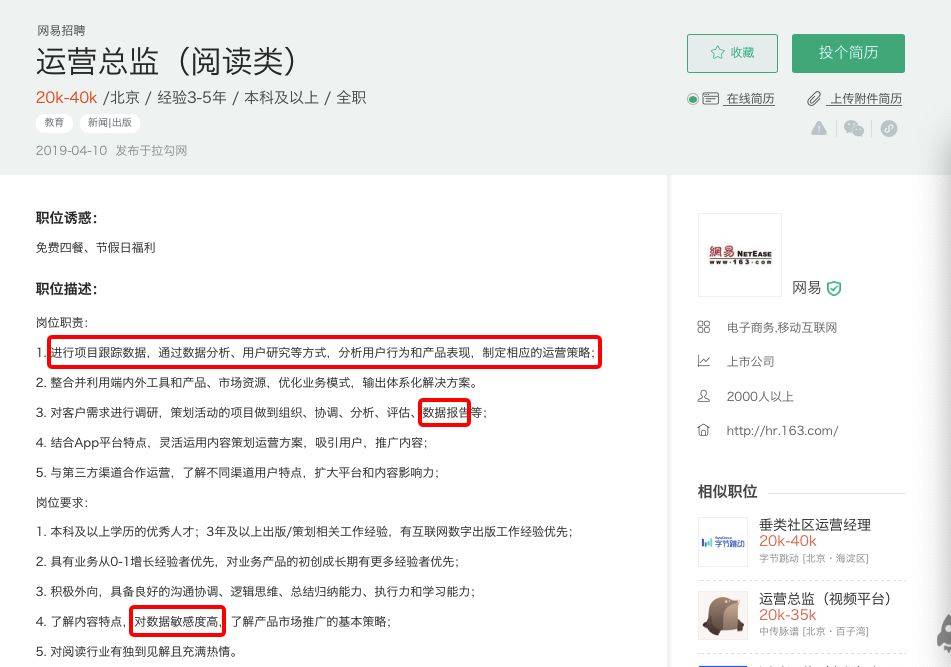Open the http://hr.163.com/ website link

pos(782,431)
